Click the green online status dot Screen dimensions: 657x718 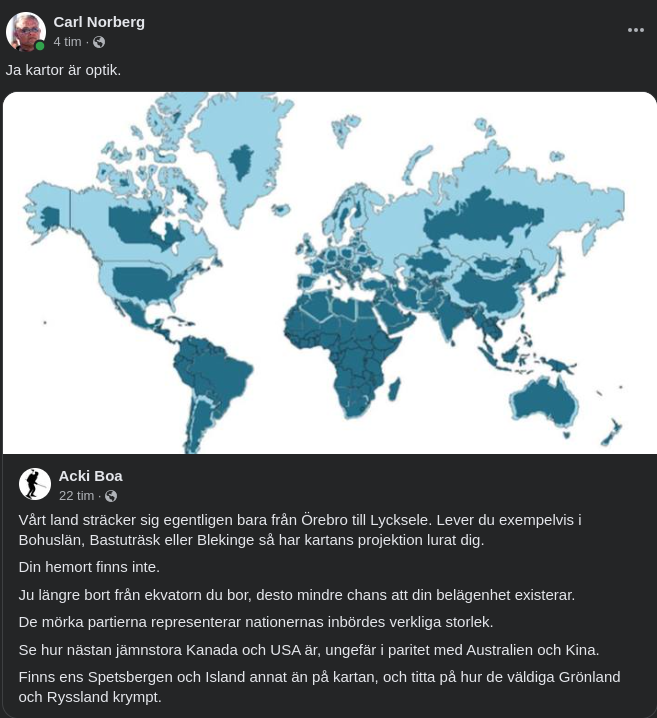[40, 46]
